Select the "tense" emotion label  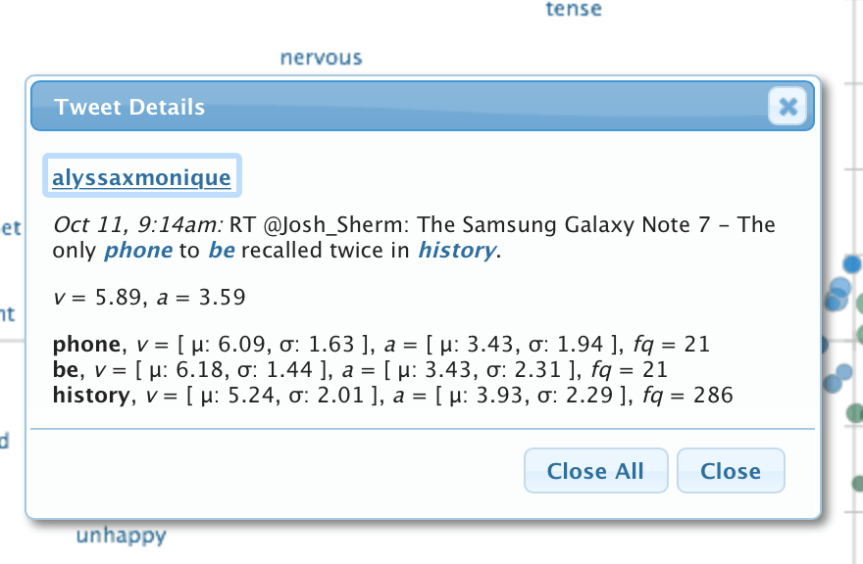click(x=573, y=10)
